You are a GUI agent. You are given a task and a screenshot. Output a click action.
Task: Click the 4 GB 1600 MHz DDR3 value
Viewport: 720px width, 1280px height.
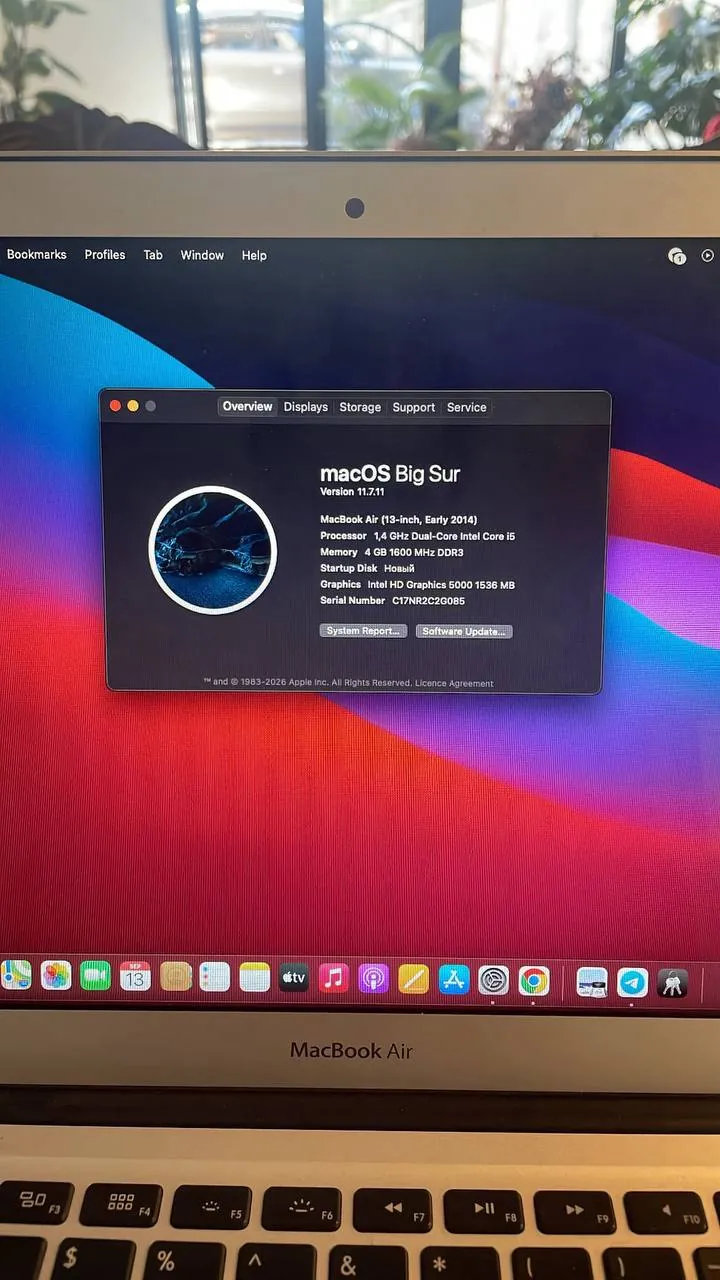click(x=414, y=553)
